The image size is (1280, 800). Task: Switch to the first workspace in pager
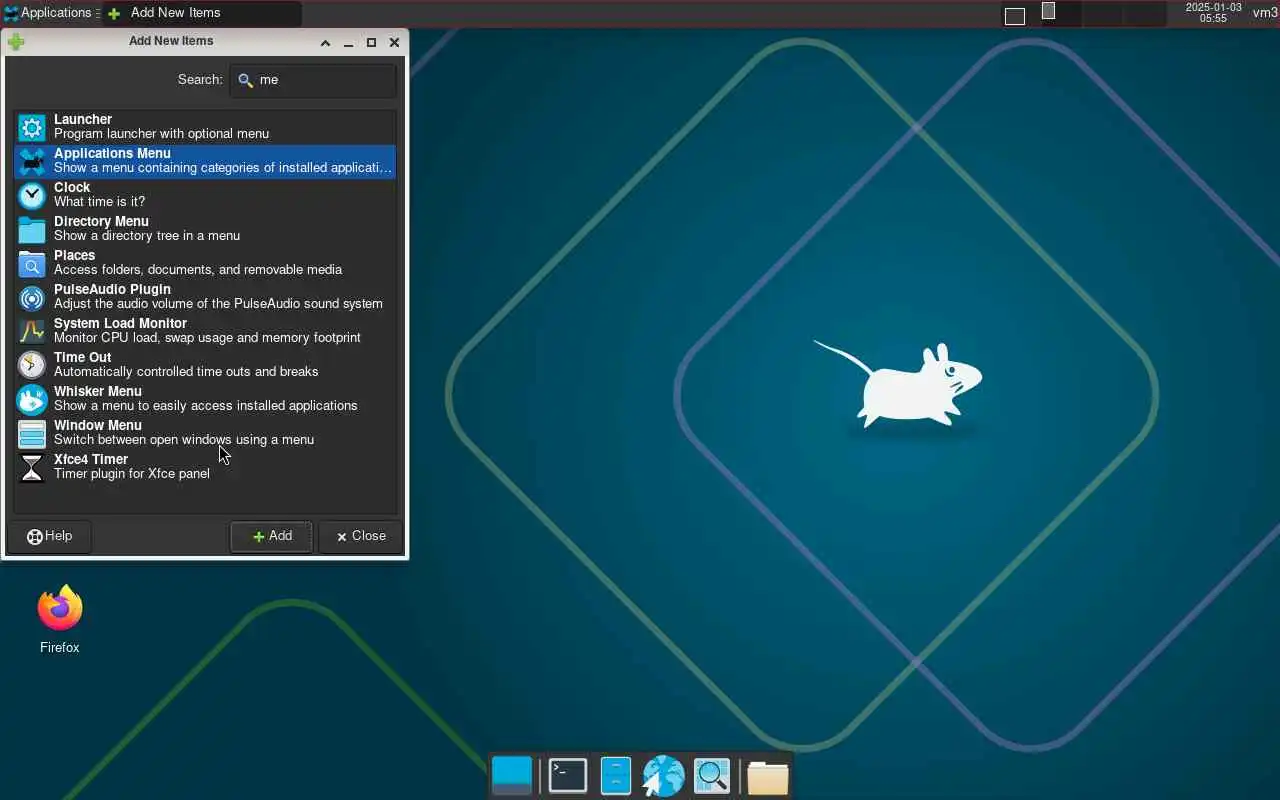(1019, 14)
